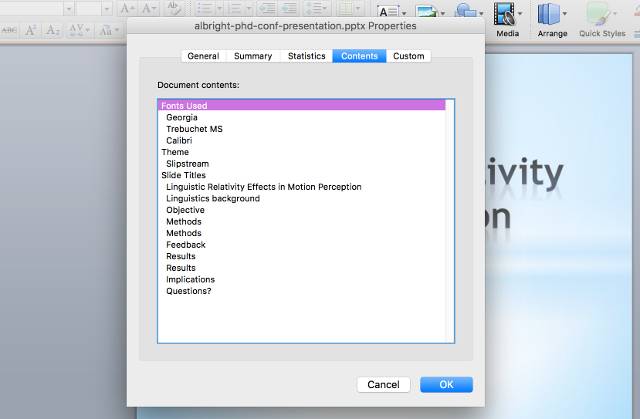Click the Increase Font Size icon
Viewport: 640px width, 419px height.
click(127, 9)
